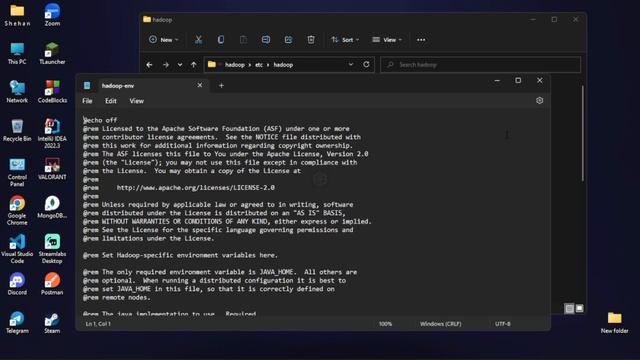Click the '@echo off' first line
Viewport: 640px width, 360px height.
(100, 120)
